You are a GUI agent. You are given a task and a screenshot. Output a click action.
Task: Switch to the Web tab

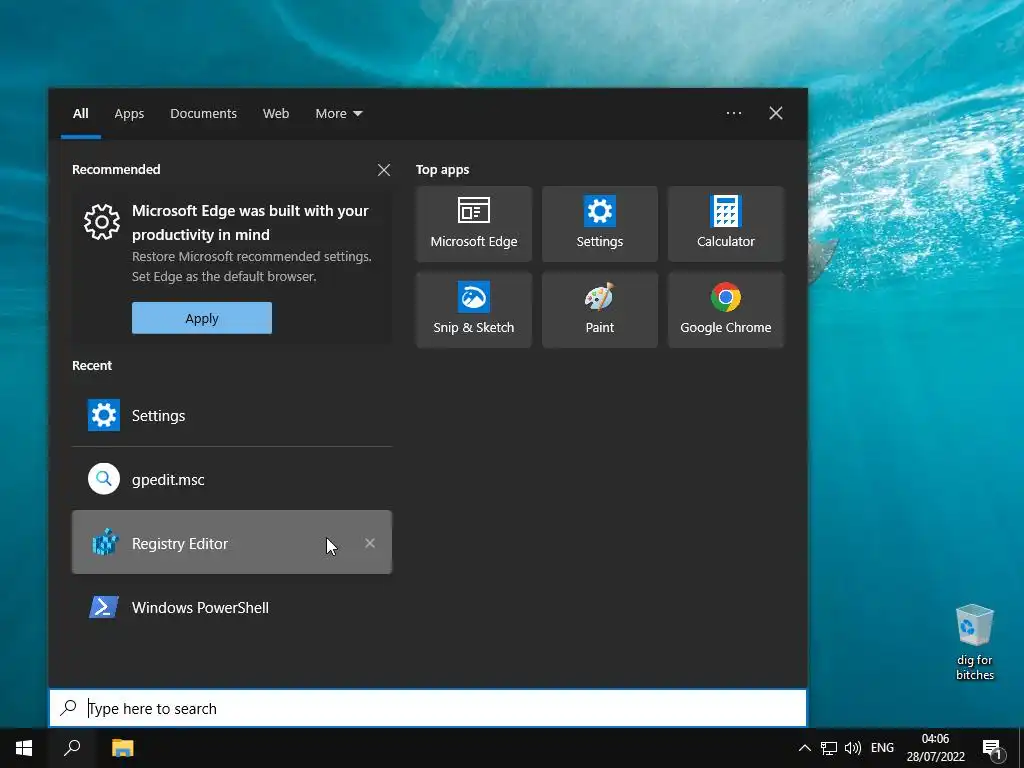click(x=276, y=114)
